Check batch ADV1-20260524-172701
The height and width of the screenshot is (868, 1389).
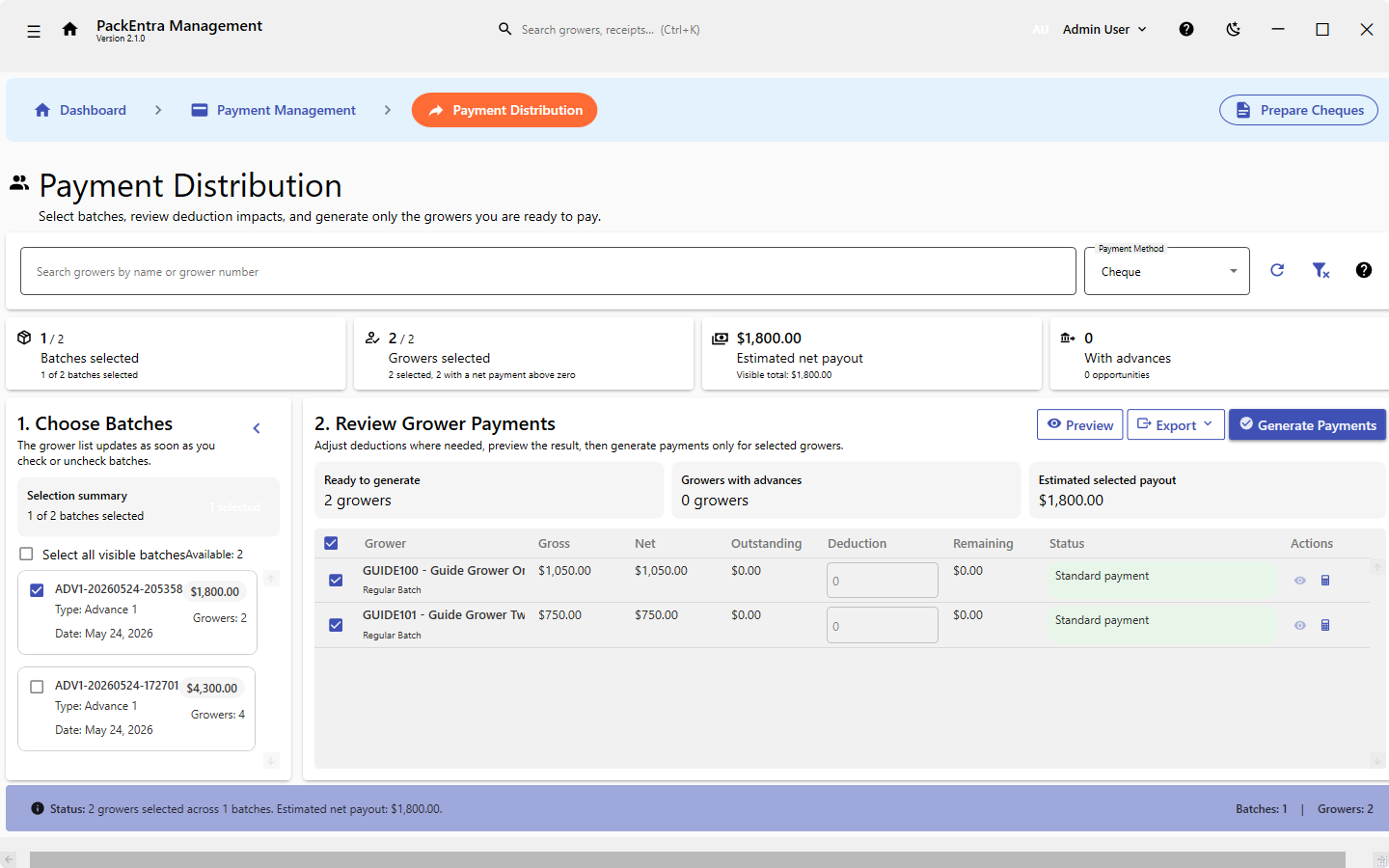coord(37,687)
